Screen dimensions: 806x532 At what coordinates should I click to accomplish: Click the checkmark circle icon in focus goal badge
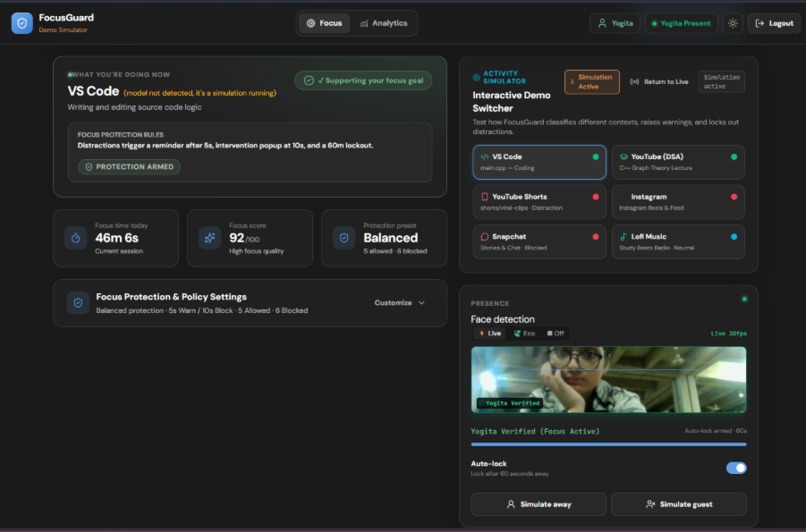pyautogui.click(x=309, y=81)
